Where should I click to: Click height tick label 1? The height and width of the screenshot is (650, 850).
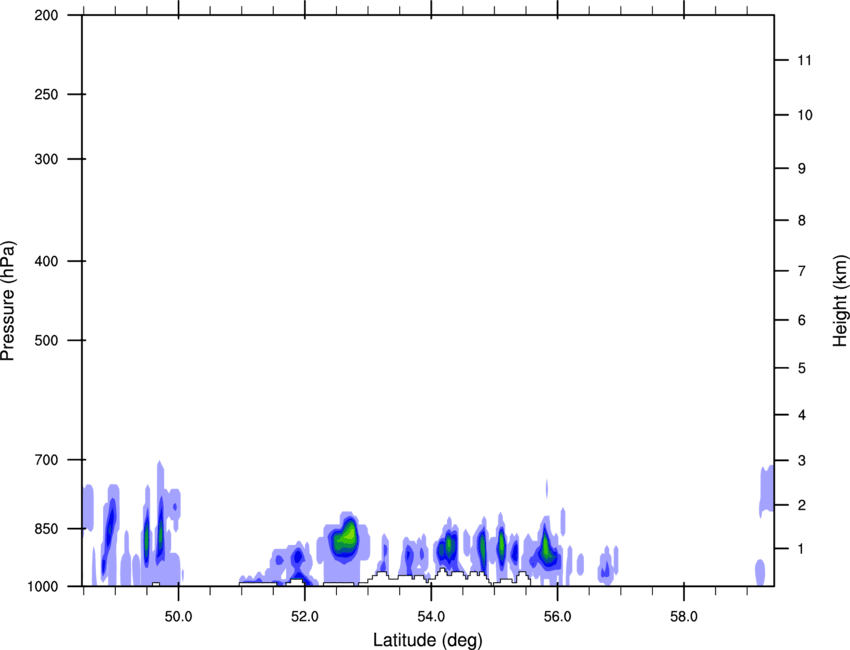coord(801,549)
